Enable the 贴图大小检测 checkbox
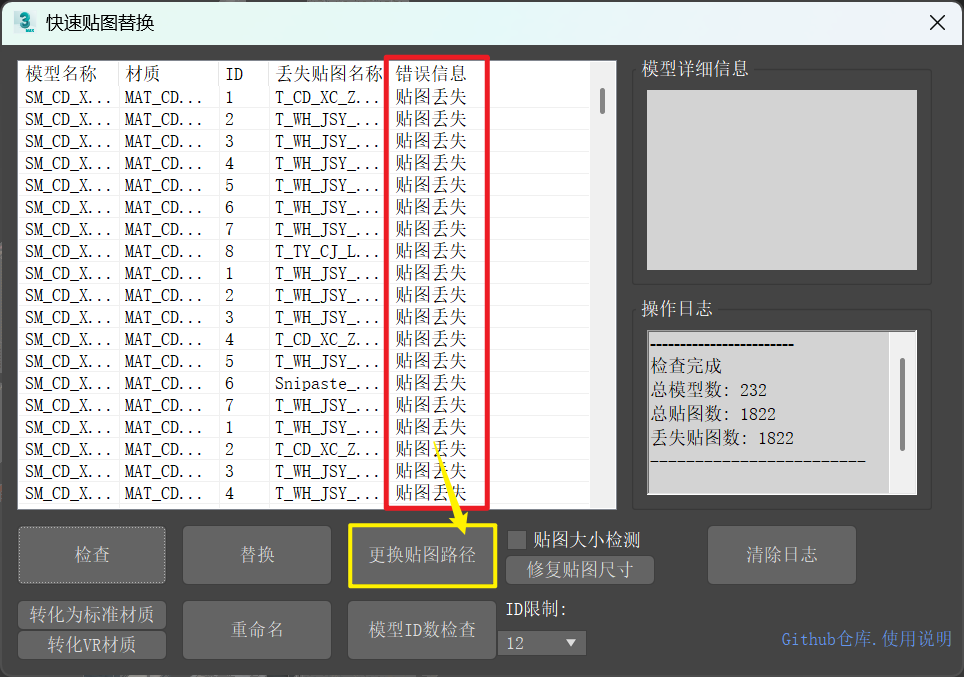Screen dimensions: 964x677 [517, 540]
